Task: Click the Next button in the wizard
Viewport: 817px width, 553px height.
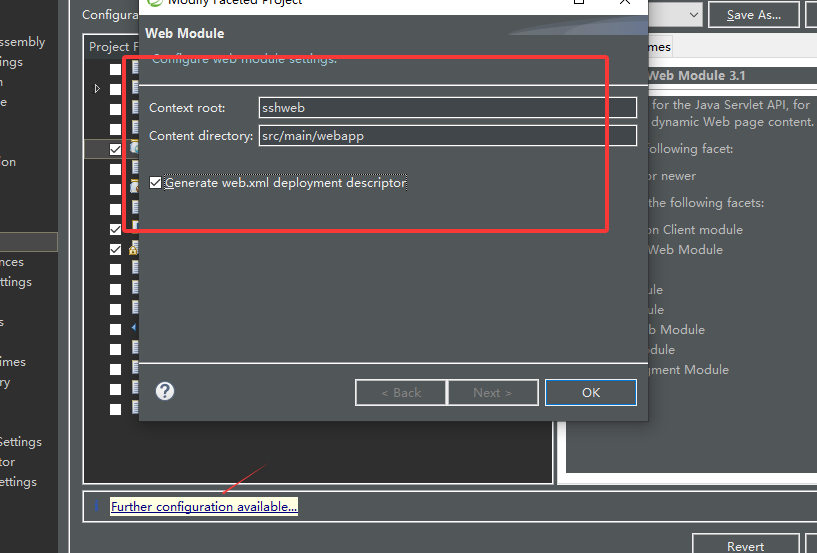Action: click(x=493, y=392)
